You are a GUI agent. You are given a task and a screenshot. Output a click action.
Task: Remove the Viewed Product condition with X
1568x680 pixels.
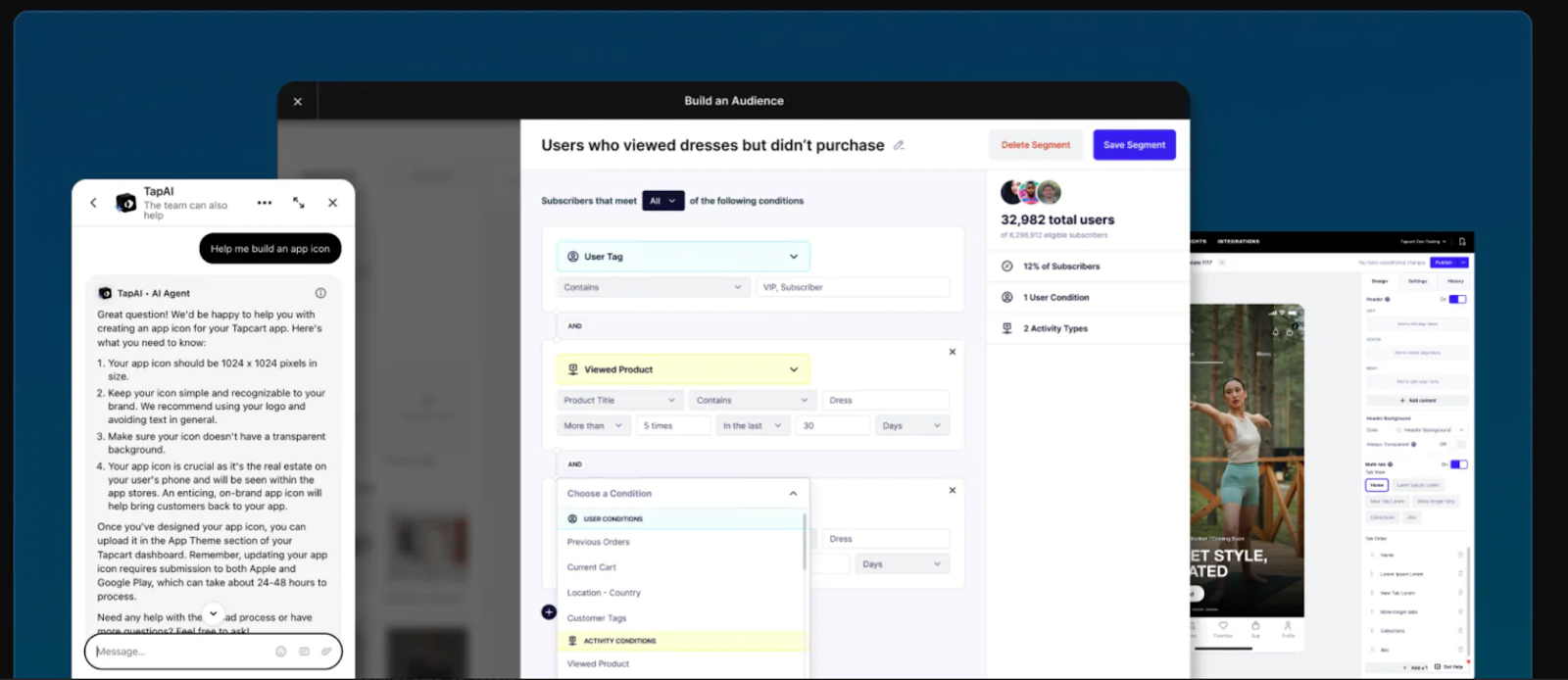point(953,352)
